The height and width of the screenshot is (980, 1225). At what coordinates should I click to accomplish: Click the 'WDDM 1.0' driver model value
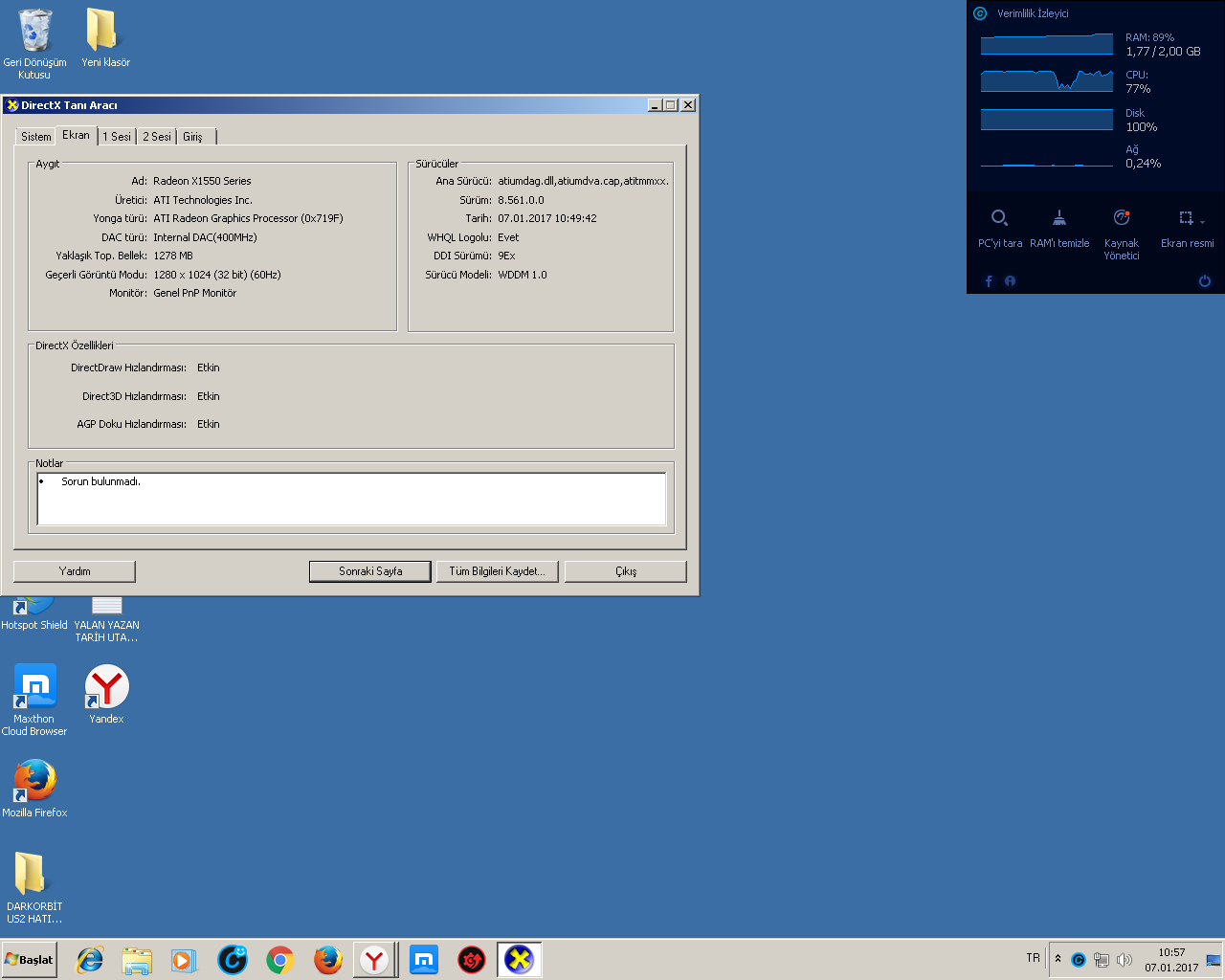pyautogui.click(x=523, y=275)
